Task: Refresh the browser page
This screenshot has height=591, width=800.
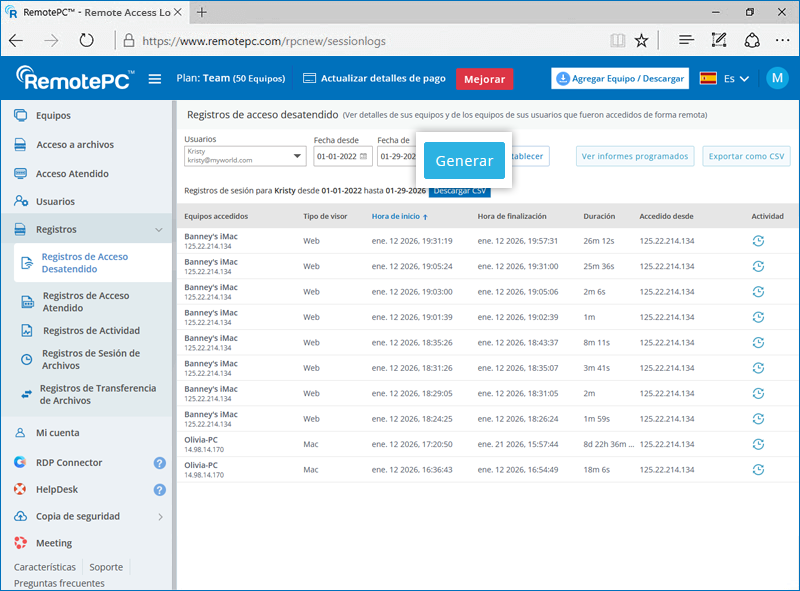Action: [87, 41]
